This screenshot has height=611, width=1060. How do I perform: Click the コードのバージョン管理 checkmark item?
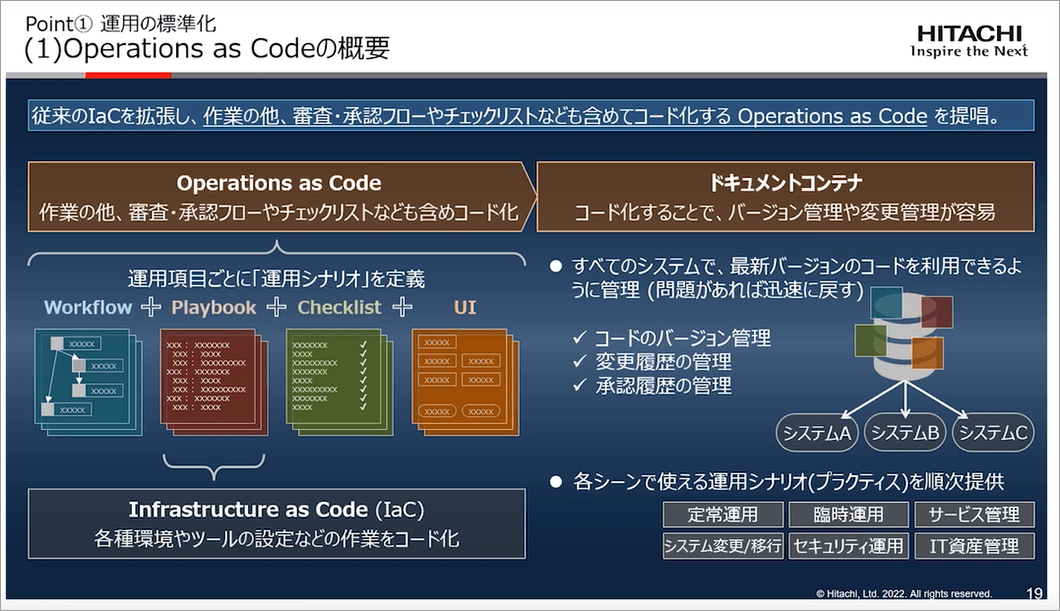(671, 338)
